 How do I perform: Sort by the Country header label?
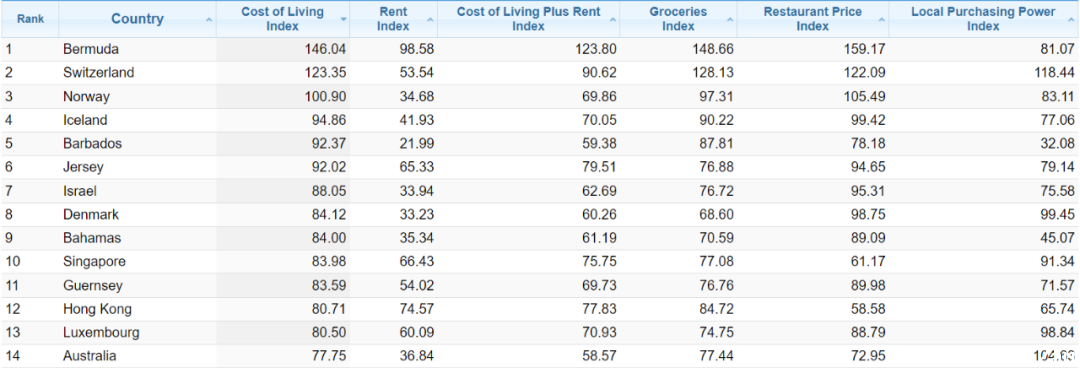pyautogui.click(x=138, y=19)
